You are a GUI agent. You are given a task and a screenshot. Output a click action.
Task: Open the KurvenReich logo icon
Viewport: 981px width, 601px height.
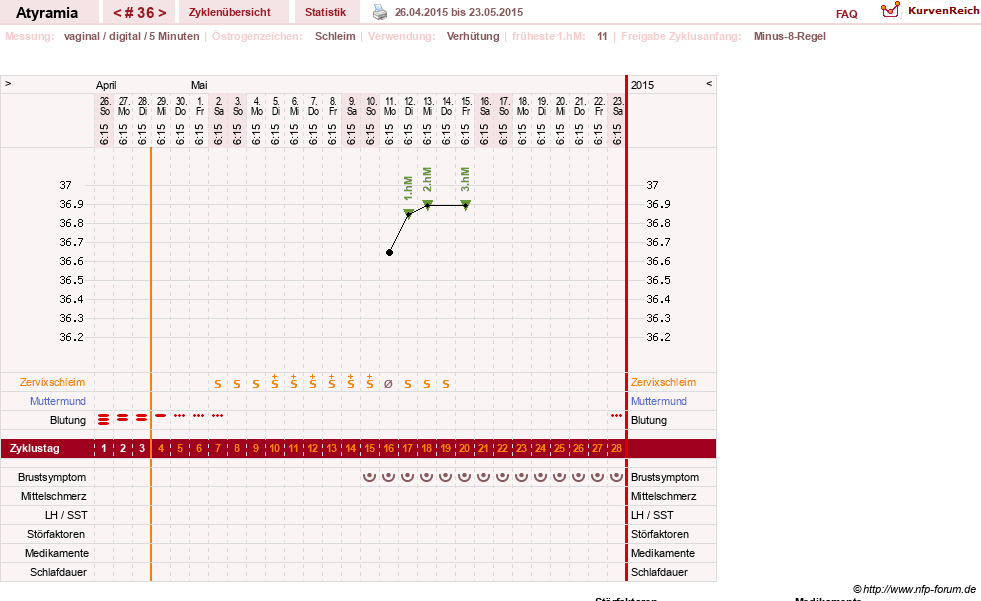click(890, 10)
